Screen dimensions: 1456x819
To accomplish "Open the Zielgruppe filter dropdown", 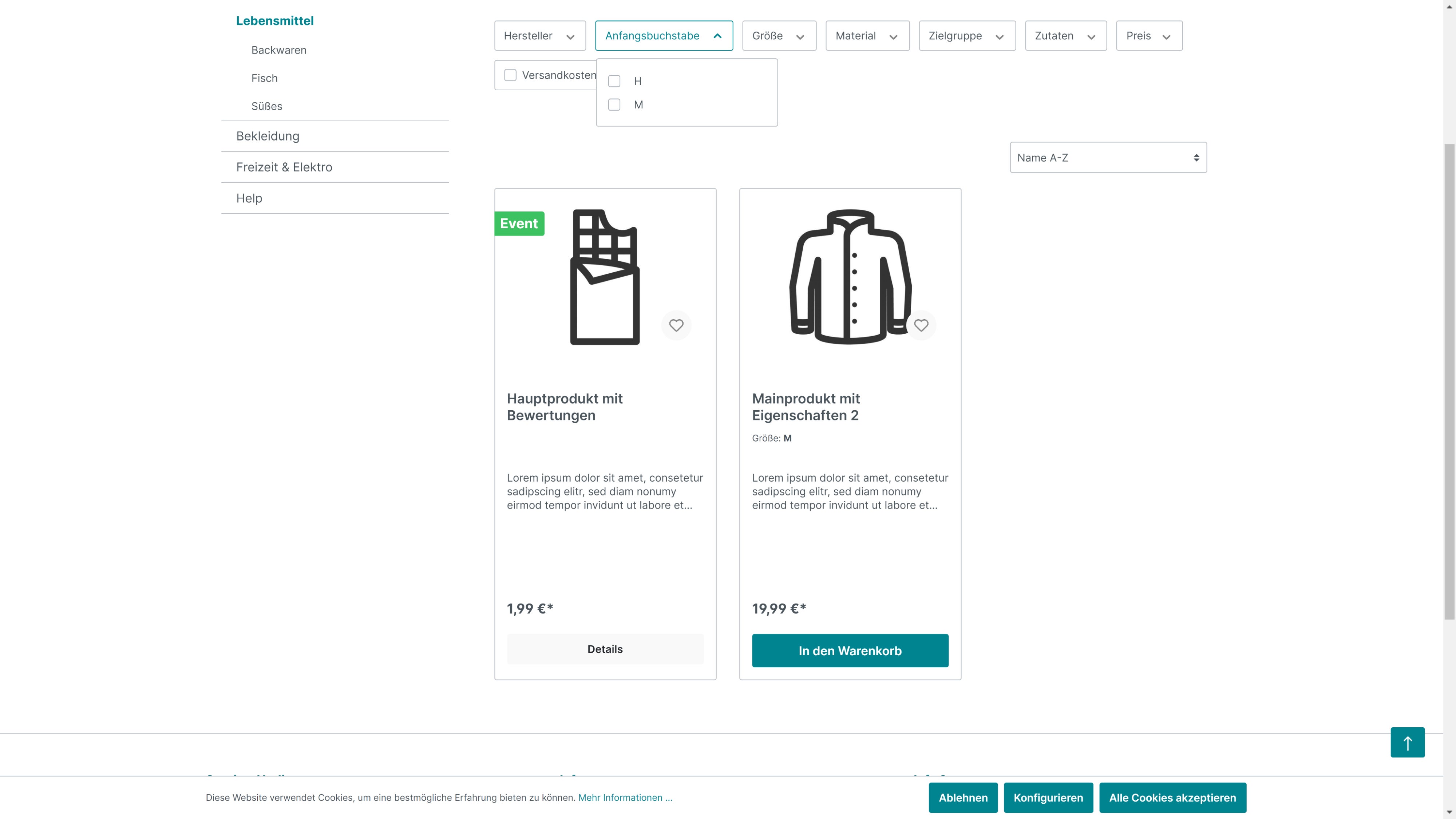I will [966, 36].
